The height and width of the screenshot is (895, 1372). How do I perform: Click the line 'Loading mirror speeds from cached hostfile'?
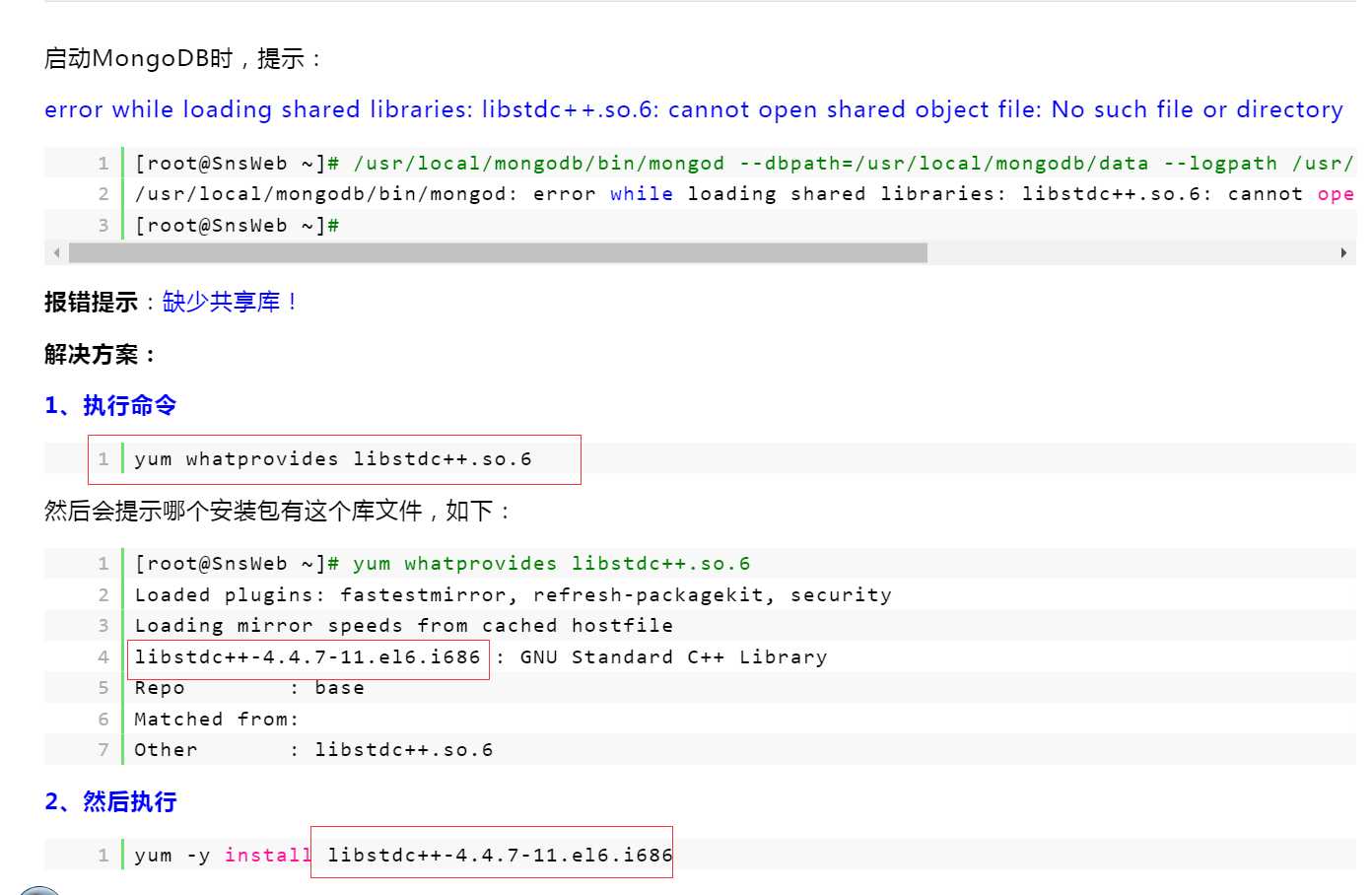pyautogui.click(x=404, y=626)
